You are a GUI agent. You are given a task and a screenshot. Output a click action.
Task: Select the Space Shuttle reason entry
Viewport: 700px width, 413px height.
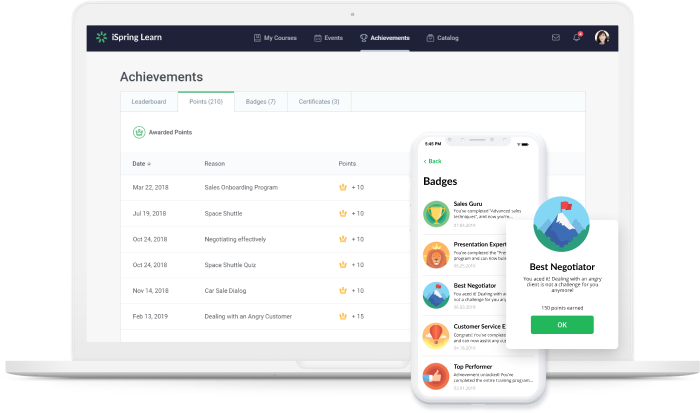(x=223, y=213)
